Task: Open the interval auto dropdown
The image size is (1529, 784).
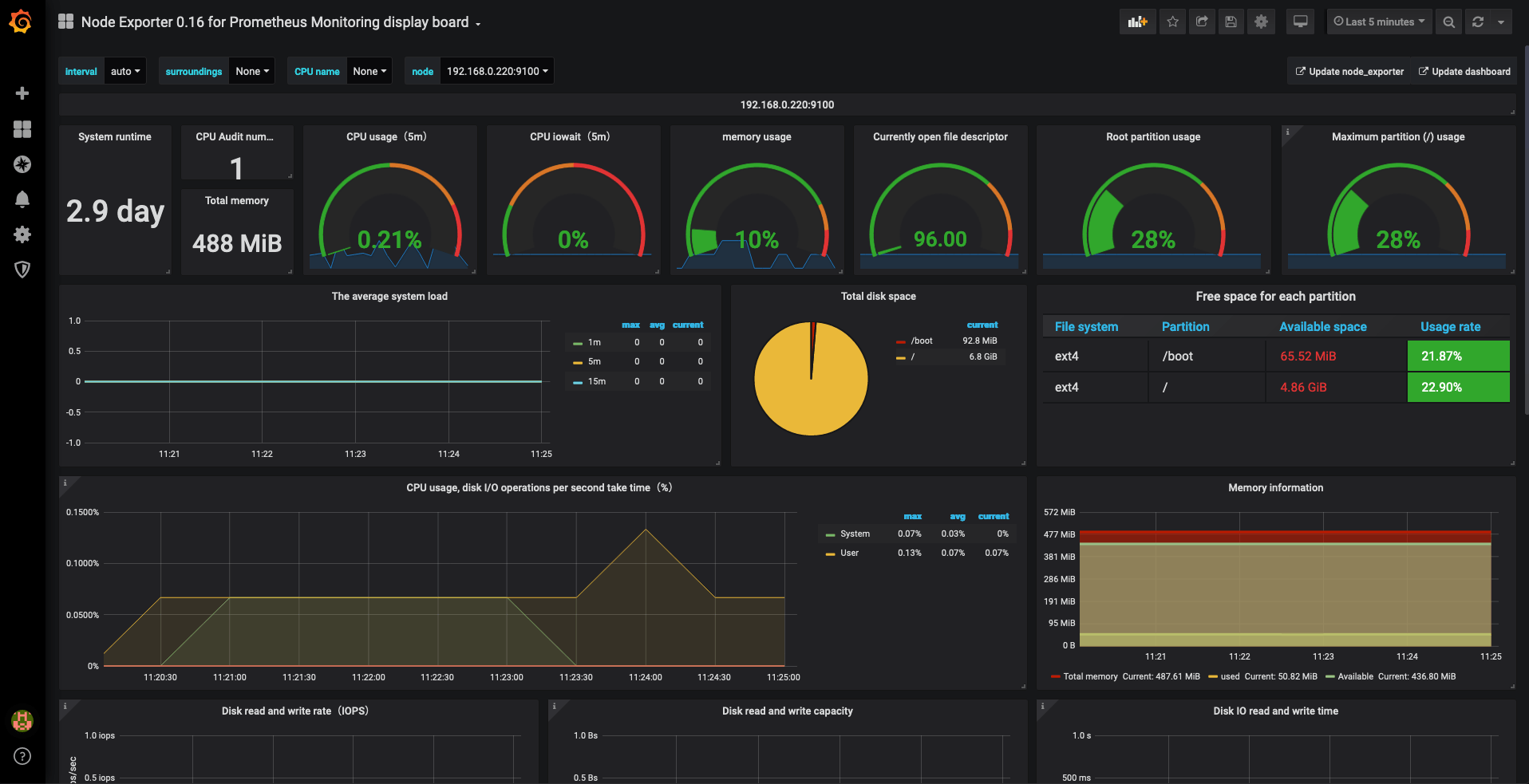Action: (124, 71)
